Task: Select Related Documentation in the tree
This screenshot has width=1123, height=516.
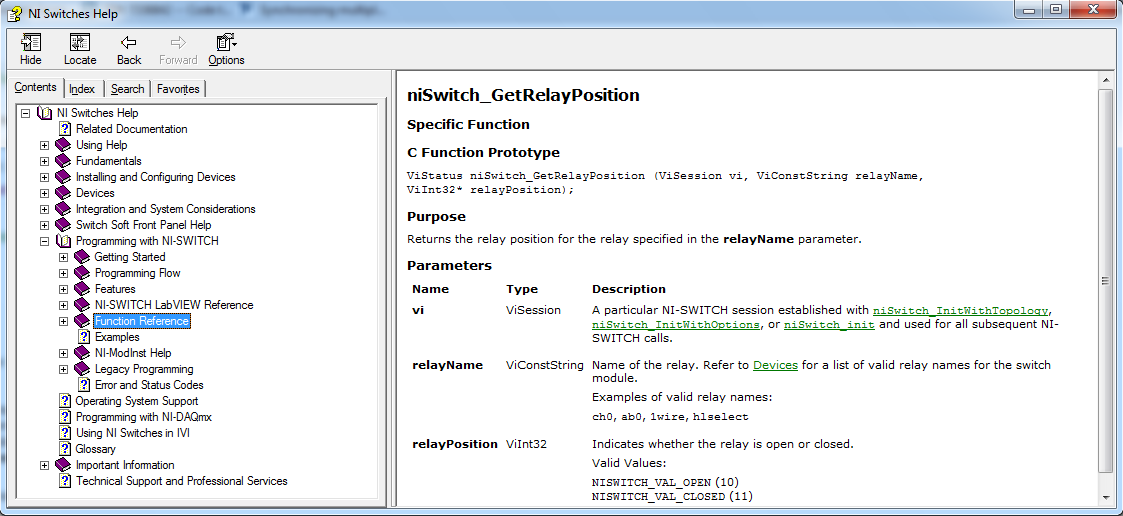Action: pos(132,129)
